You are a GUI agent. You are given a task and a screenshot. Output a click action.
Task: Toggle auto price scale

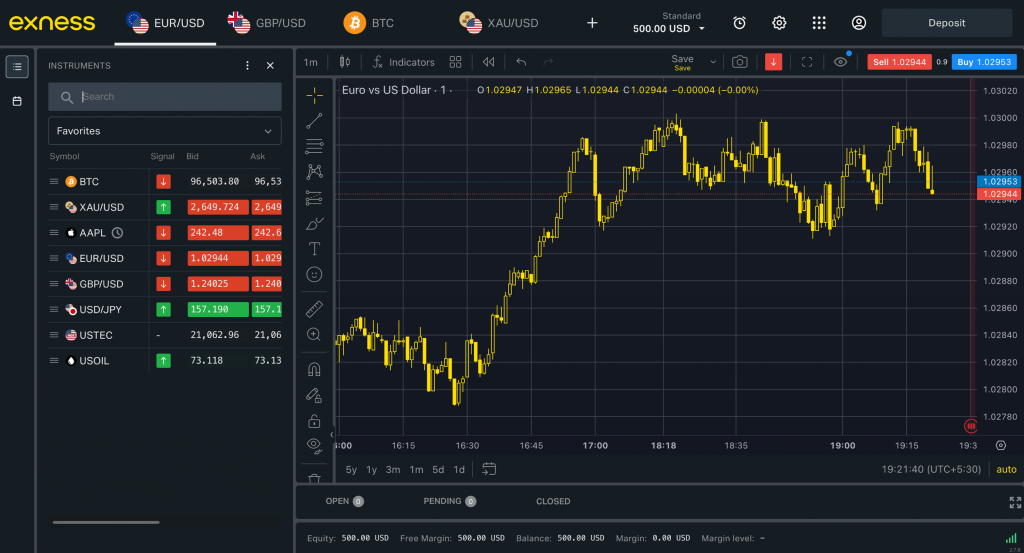tap(1006, 469)
